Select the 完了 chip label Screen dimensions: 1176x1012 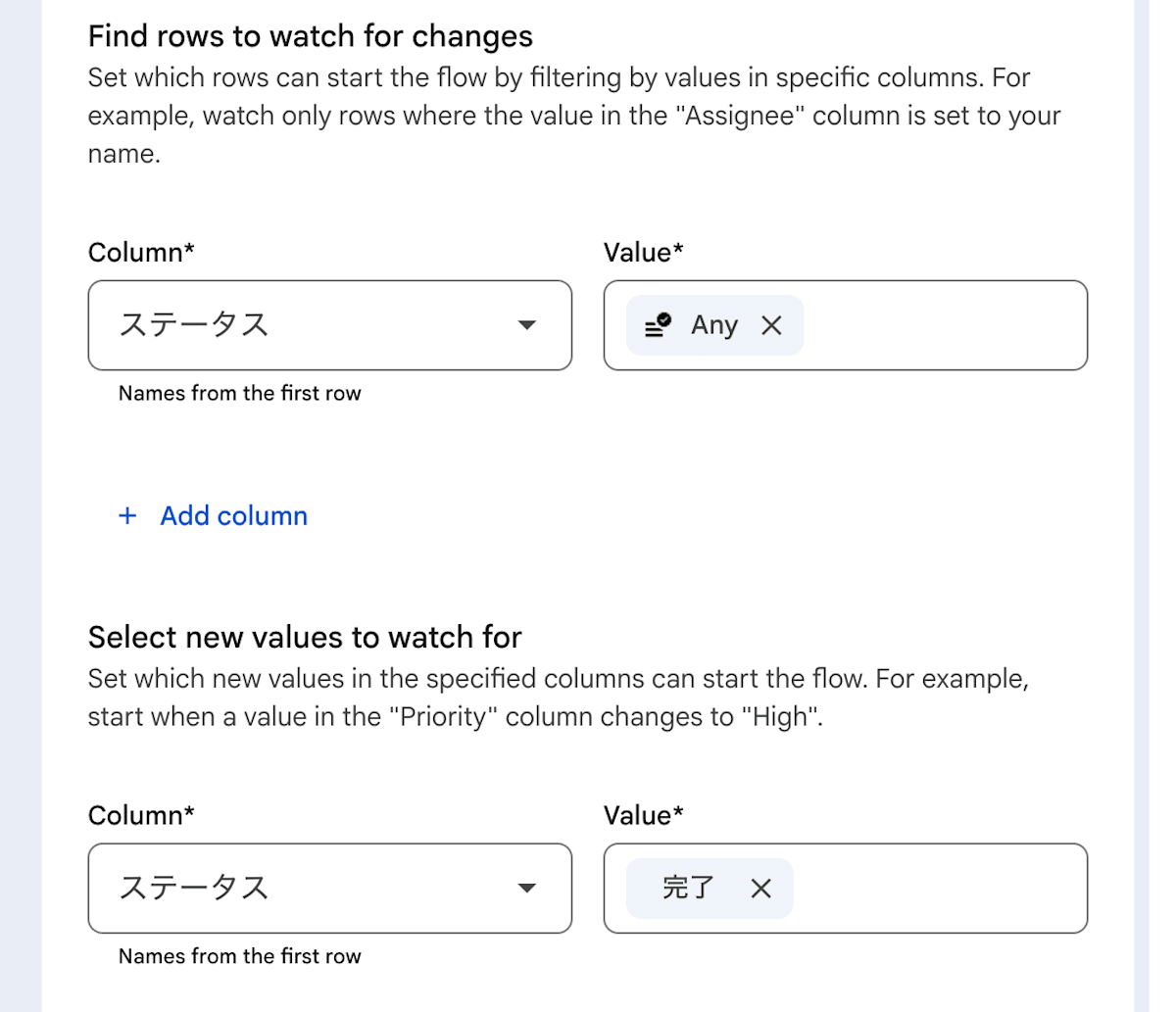click(688, 889)
